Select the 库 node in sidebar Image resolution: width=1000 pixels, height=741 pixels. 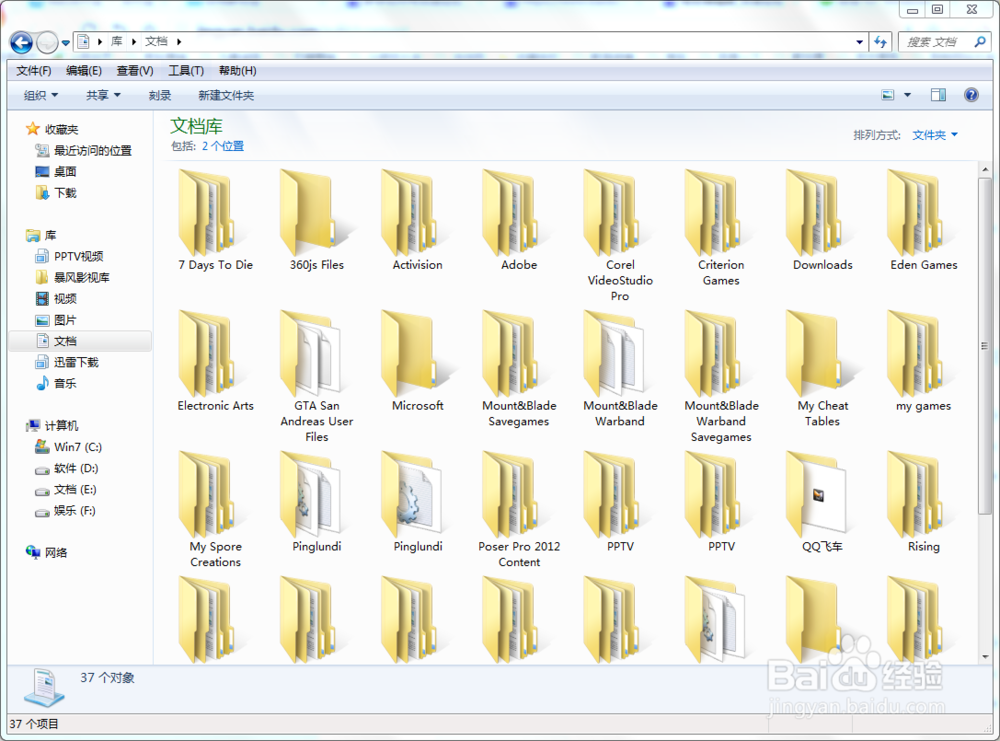tap(41, 235)
